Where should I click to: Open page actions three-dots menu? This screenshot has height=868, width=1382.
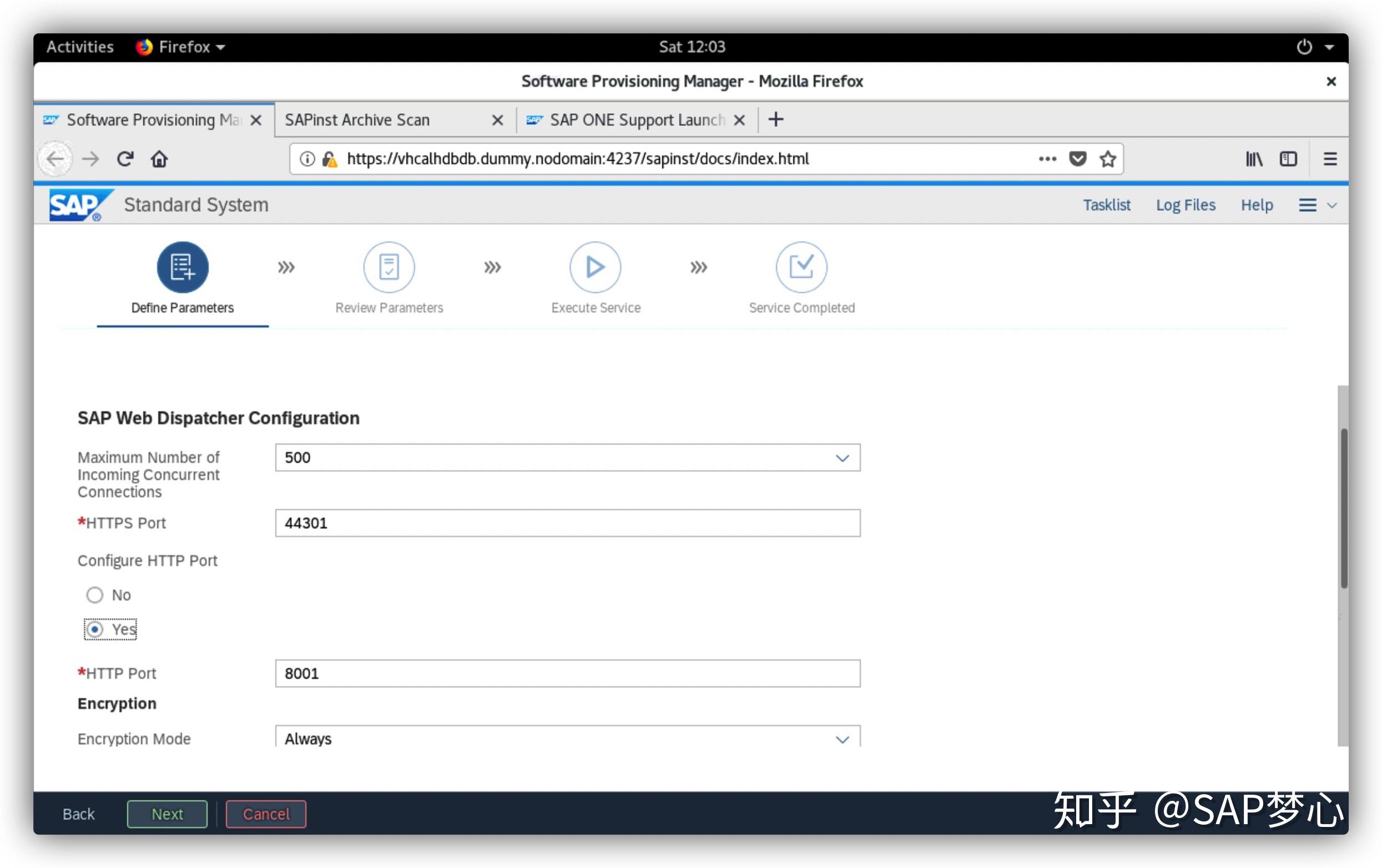click(x=1047, y=159)
